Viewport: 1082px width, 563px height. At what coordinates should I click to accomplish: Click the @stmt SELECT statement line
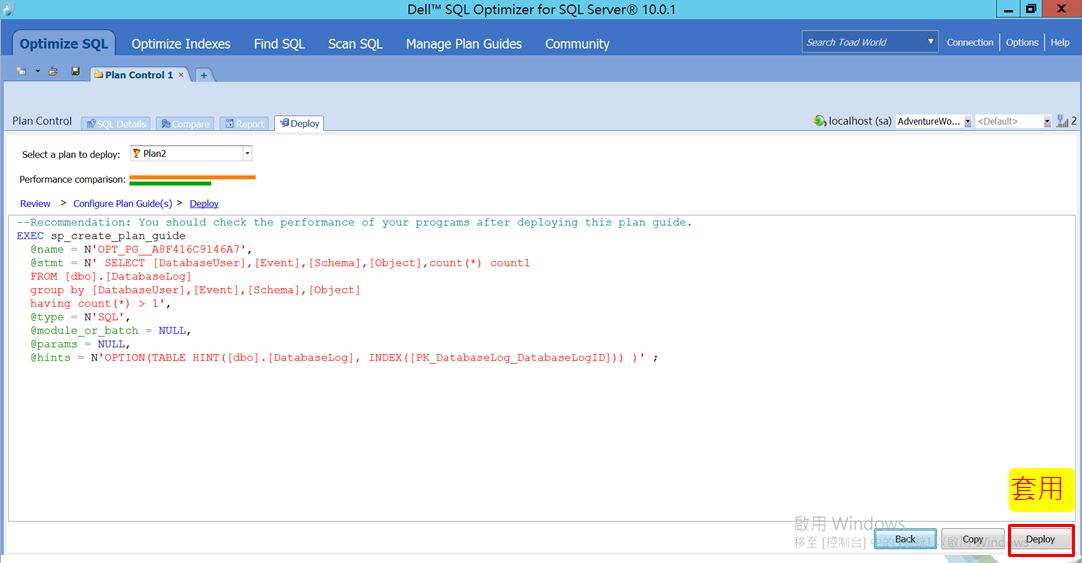click(279, 263)
